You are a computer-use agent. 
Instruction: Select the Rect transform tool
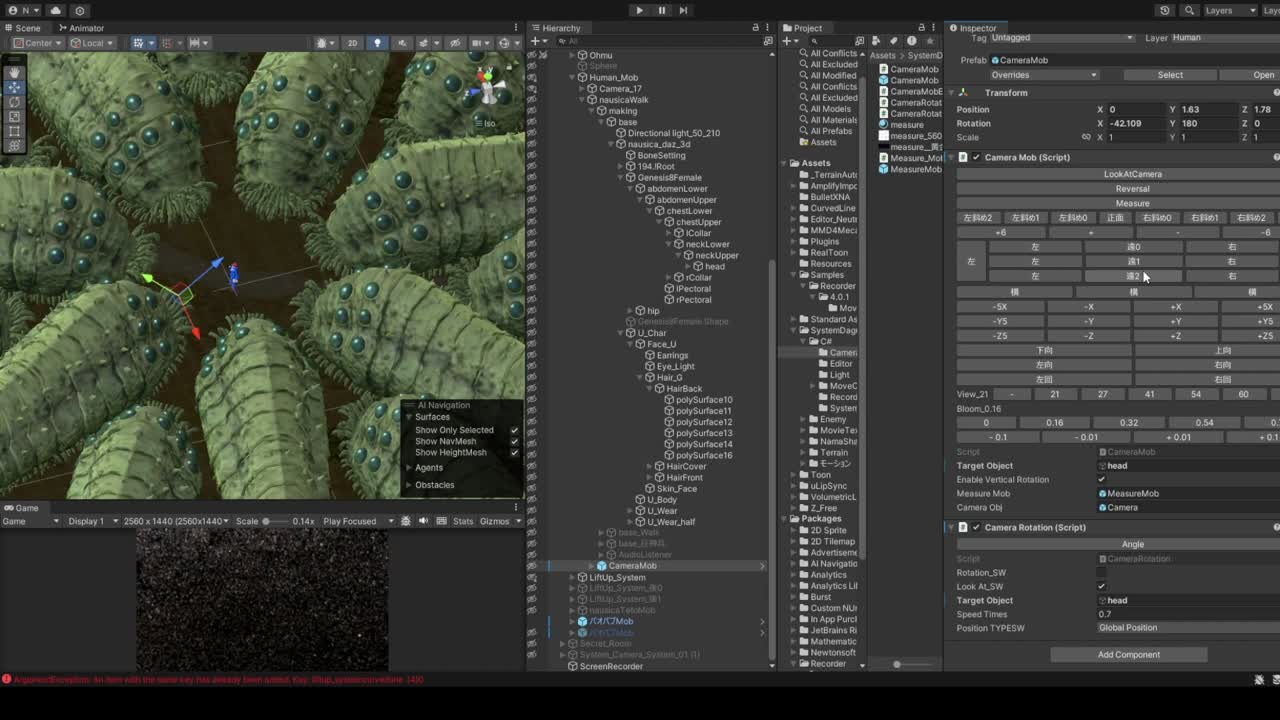click(x=14, y=131)
